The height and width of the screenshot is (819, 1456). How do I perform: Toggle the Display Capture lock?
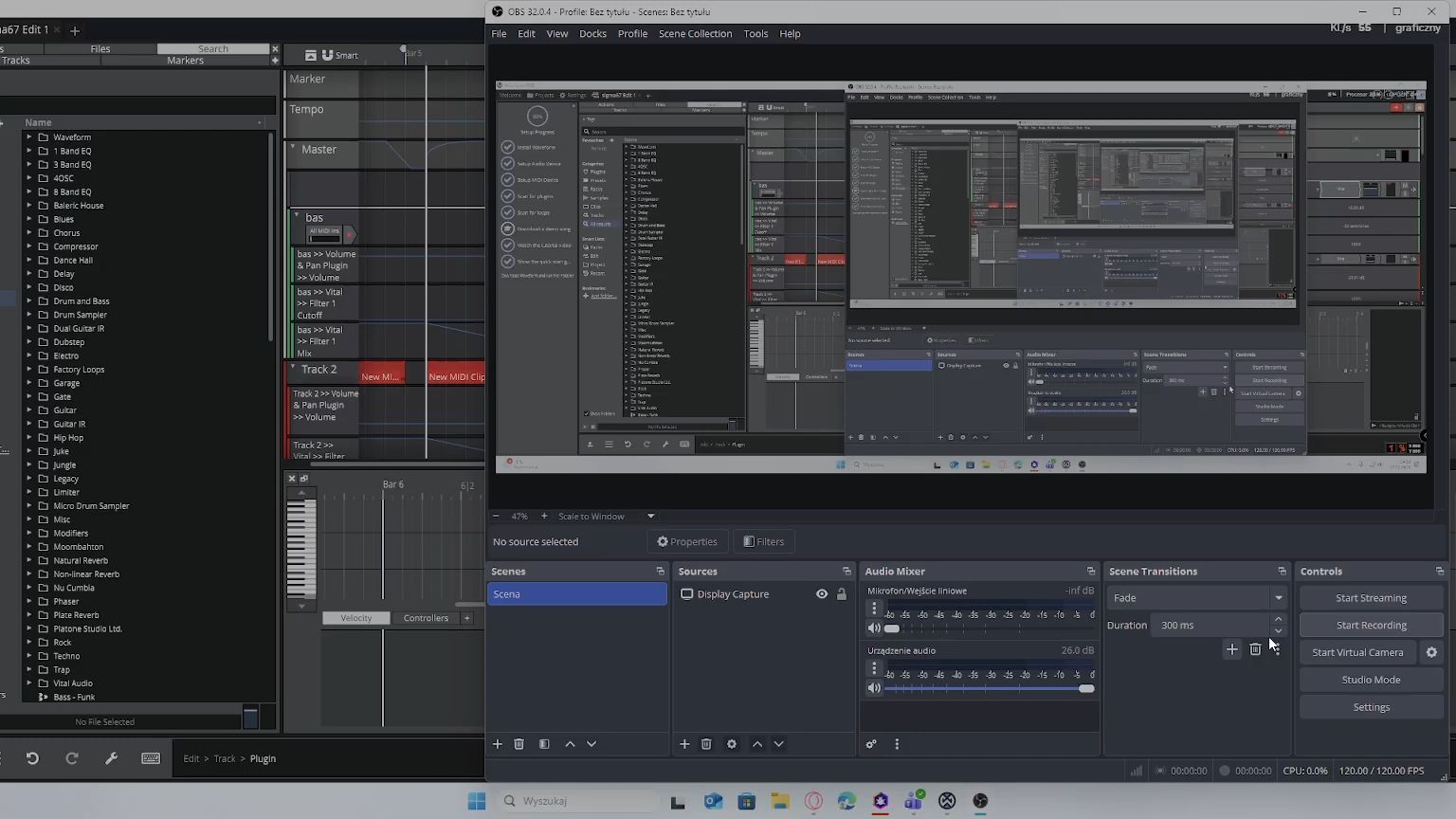[841, 594]
